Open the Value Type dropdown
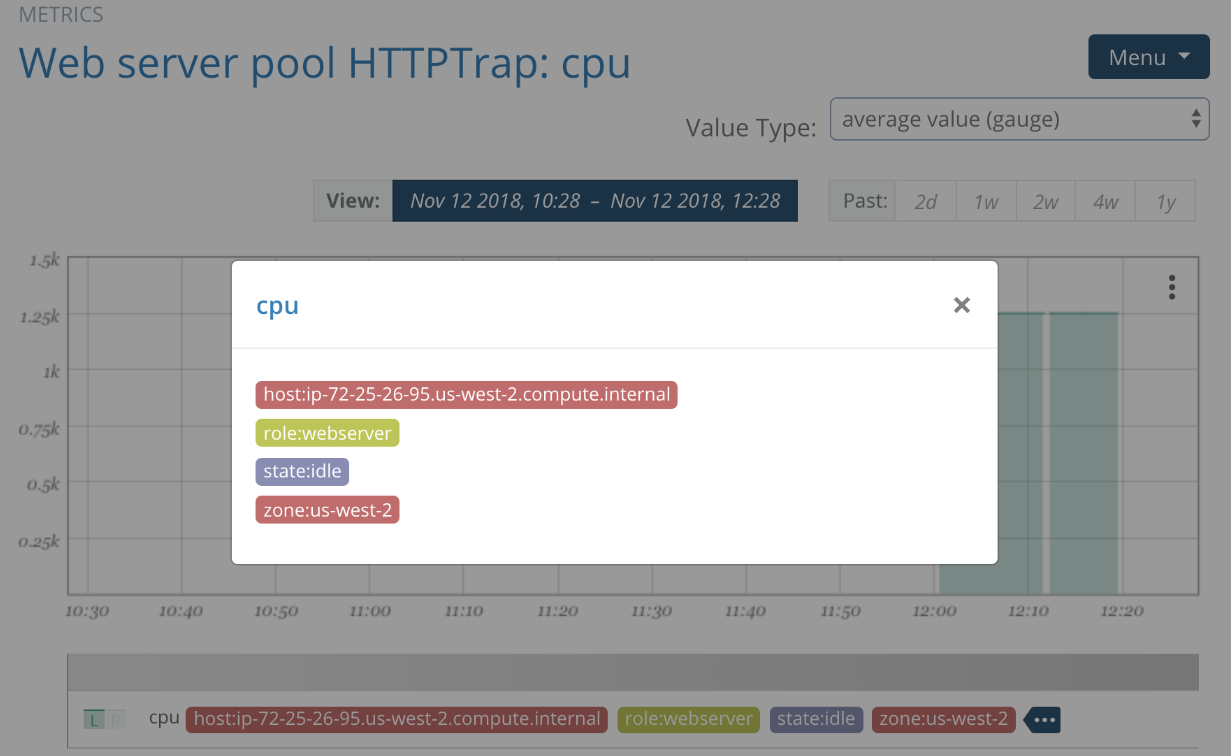Viewport: 1231px width, 756px height. click(x=1019, y=118)
